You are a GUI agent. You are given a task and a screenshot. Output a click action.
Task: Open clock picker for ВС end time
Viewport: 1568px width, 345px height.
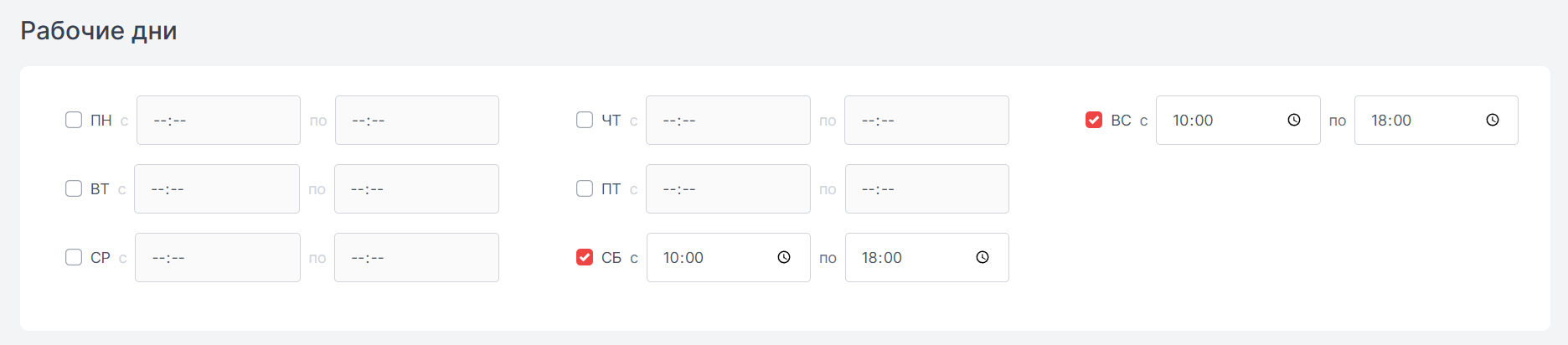coord(1493,120)
